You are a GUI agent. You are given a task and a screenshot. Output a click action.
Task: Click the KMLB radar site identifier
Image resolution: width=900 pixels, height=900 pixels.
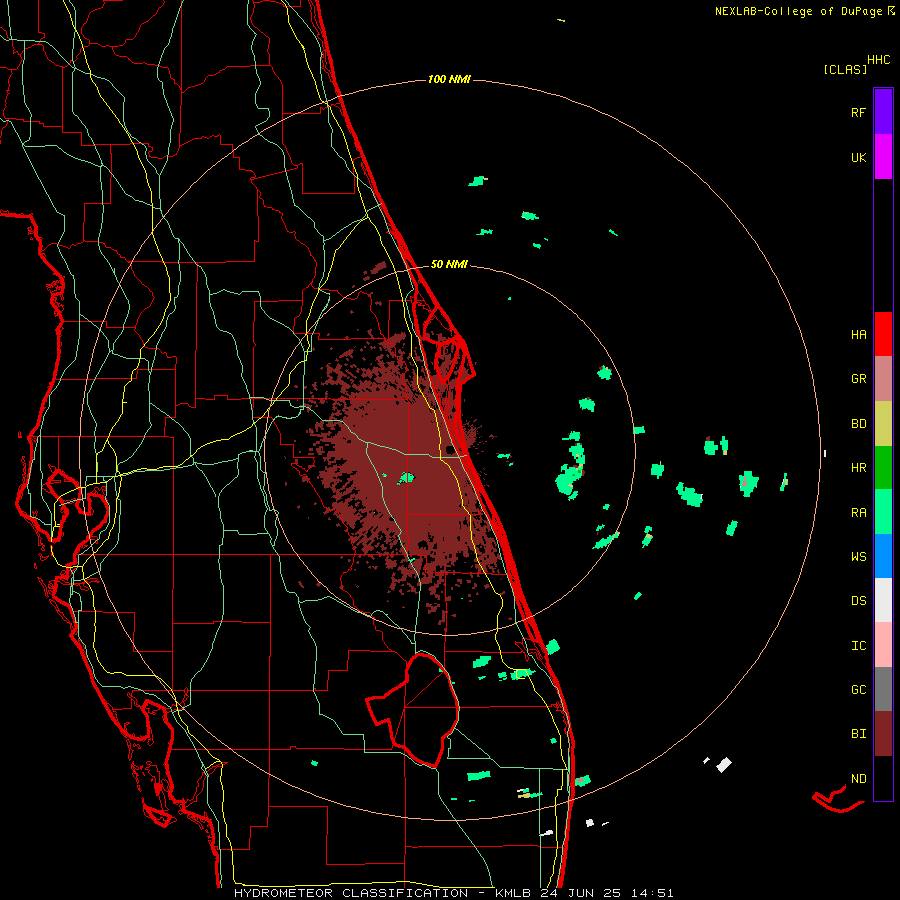[515, 893]
